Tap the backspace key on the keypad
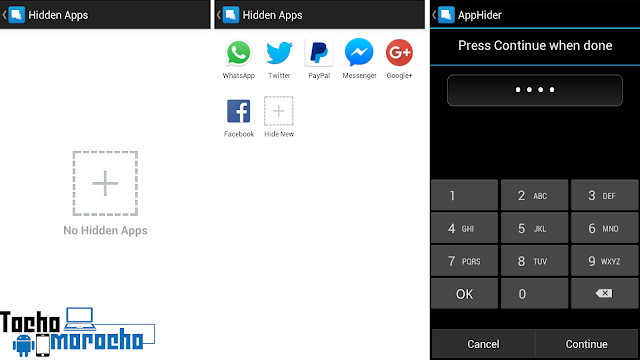Viewport: 640px width, 360px height. tap(605, 293)
